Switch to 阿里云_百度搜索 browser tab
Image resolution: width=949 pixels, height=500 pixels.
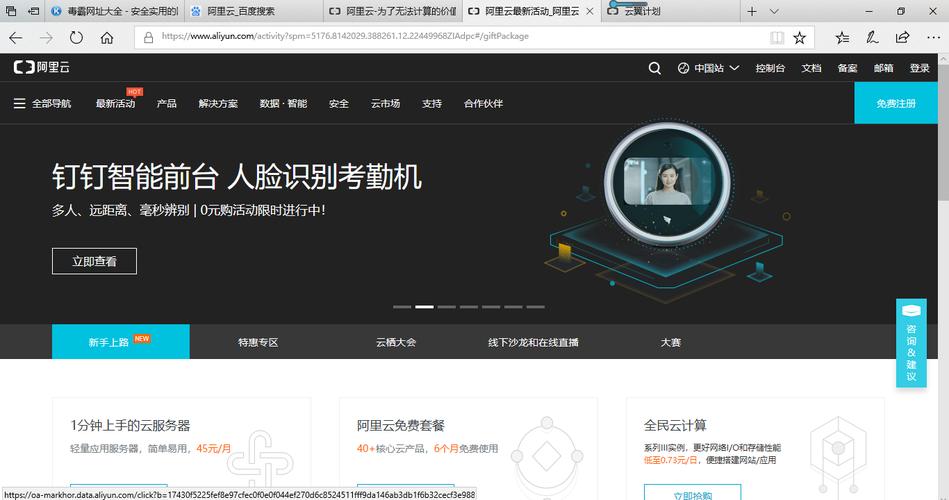point(254,11)
